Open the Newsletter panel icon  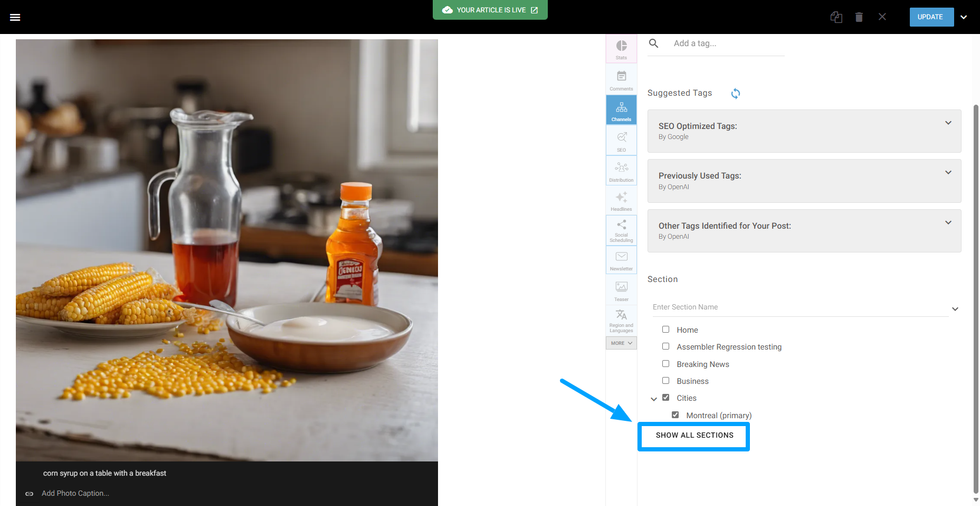click(x=621, y=260)
